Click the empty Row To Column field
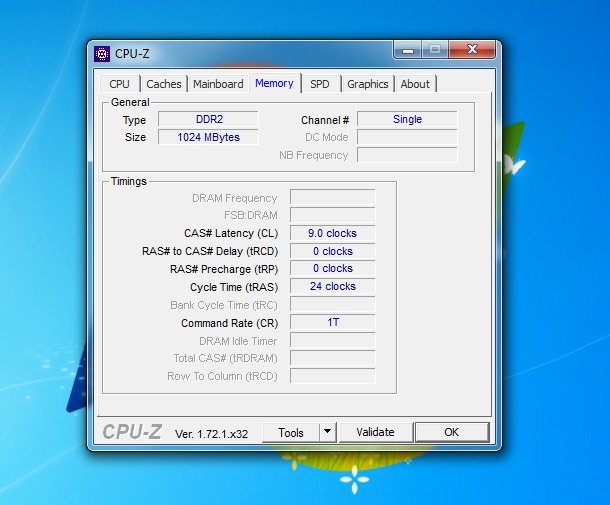The width and height of the screenshot is (610, 505). click(333, 376)
